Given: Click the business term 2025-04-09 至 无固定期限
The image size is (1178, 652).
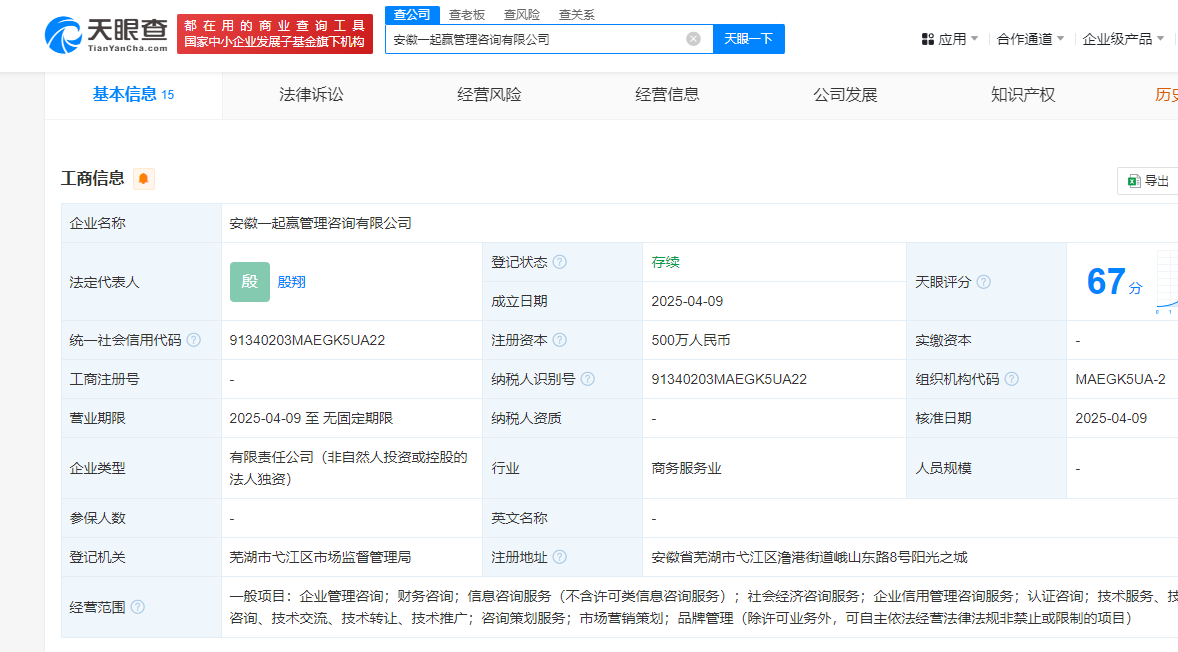Looking at the screenshot, I should coord(311,418).
